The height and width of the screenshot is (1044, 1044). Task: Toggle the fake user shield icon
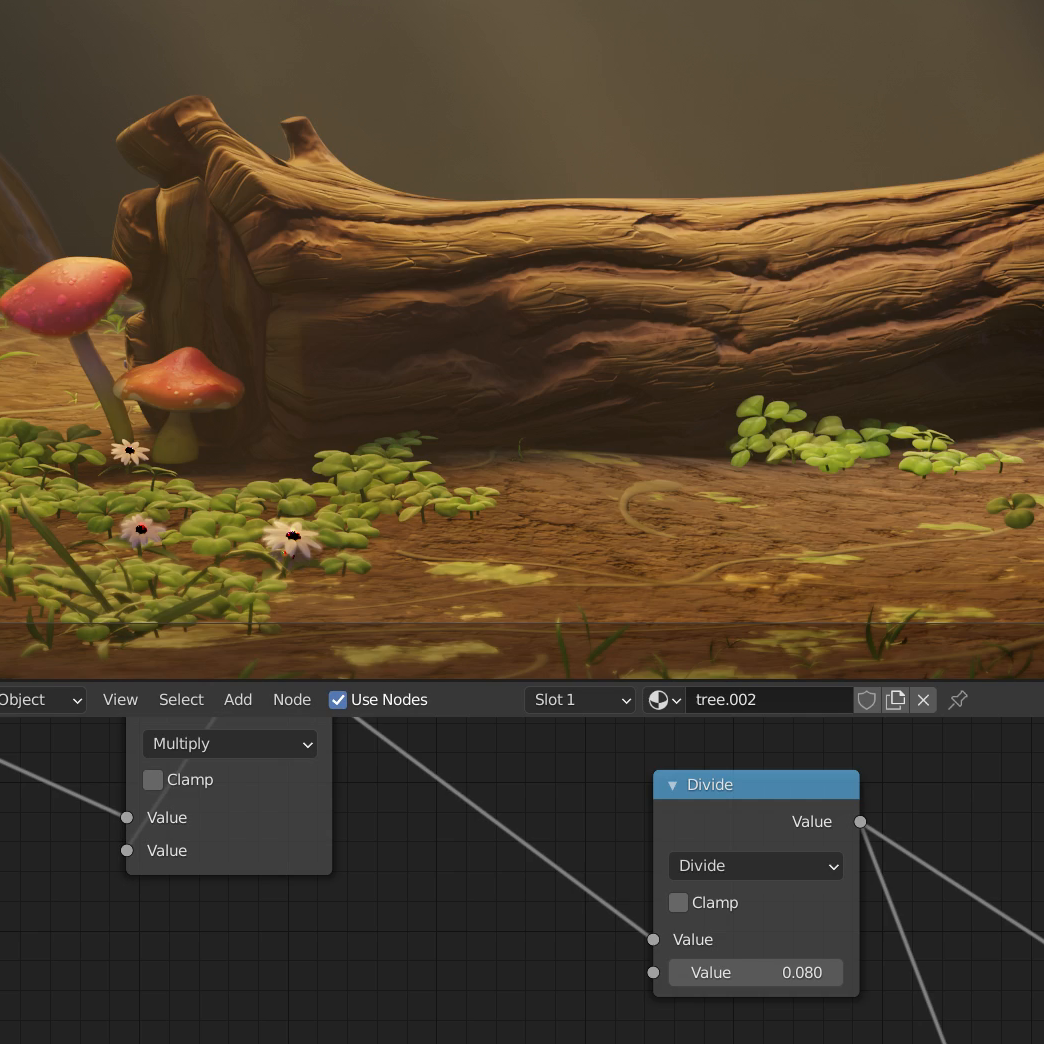(867, 700)
